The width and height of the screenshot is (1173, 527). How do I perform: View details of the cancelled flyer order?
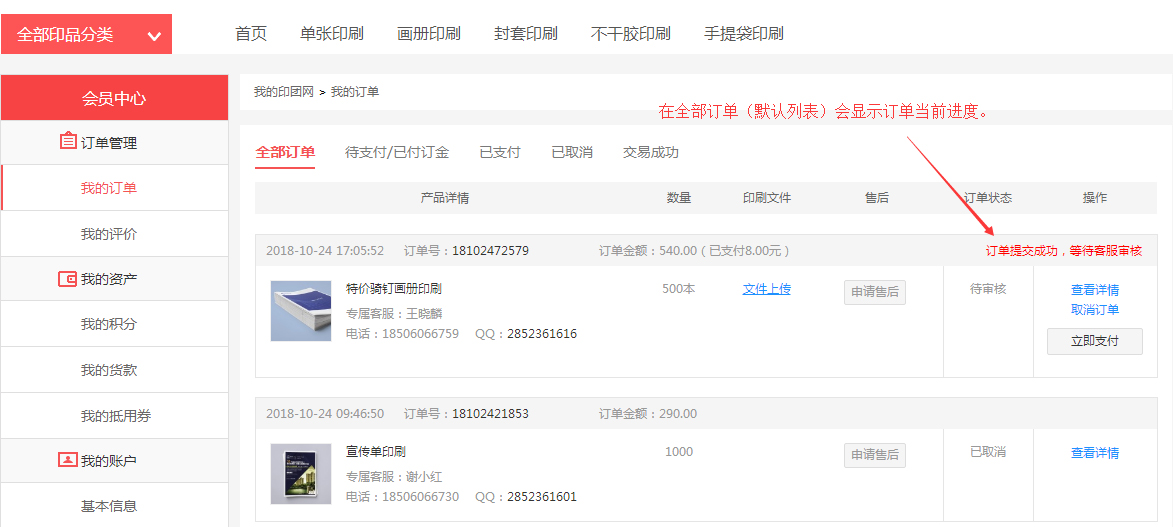1094,453
